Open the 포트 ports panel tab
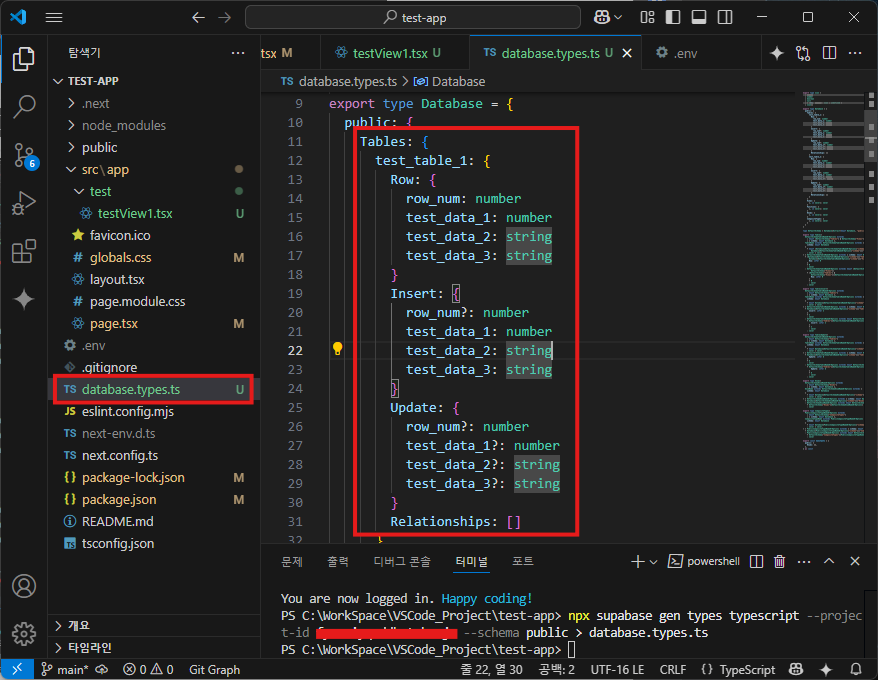Screen dimensions: 878x680 (x=523, y=561)
